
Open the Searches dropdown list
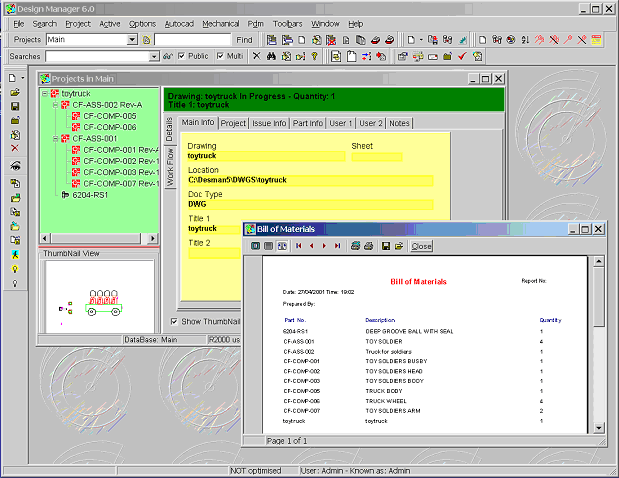point(154,56)
